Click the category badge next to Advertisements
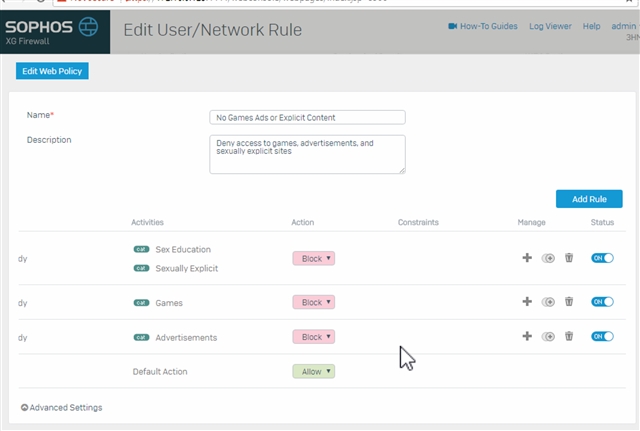The width and height of the screenshot is (640, 431). pyautogui.click(x=141, y=338)
